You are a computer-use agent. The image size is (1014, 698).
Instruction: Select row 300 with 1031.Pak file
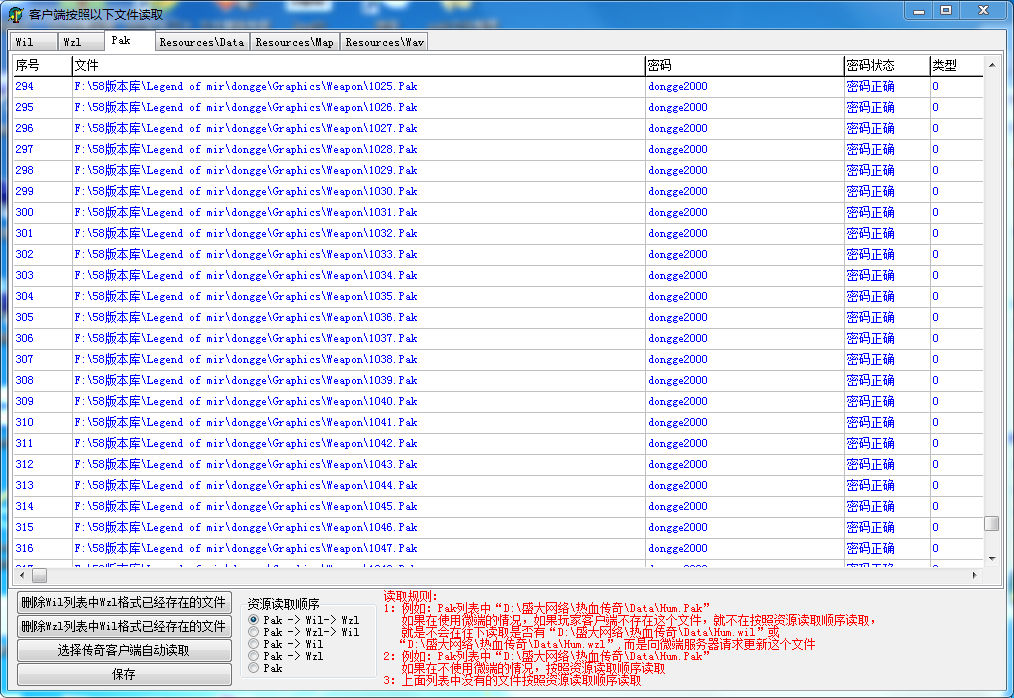[x=245, y=212]
